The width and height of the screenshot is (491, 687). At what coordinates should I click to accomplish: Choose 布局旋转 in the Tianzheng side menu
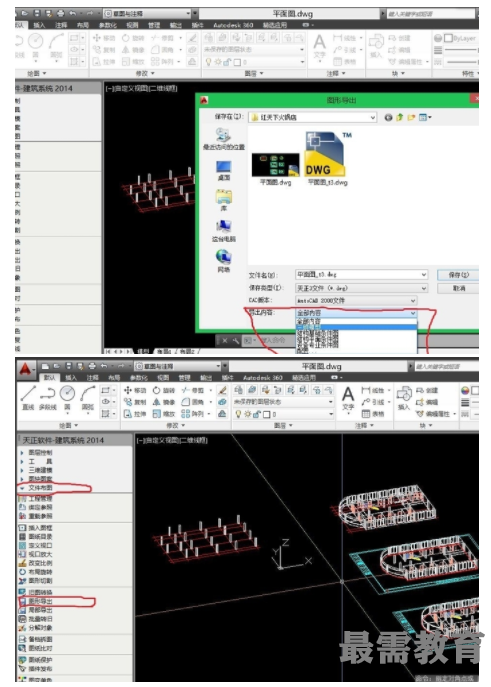36,572
